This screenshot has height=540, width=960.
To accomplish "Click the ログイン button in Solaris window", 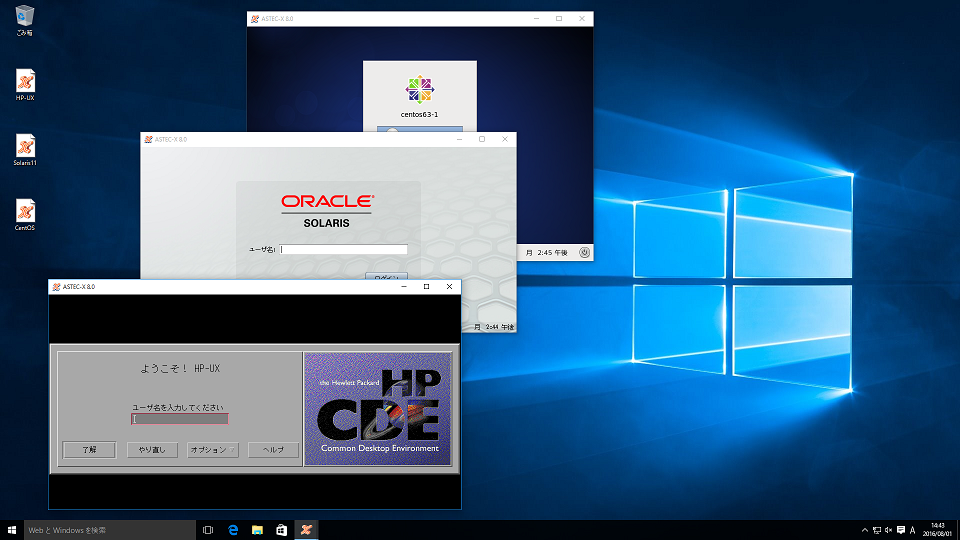I will 386,277.
